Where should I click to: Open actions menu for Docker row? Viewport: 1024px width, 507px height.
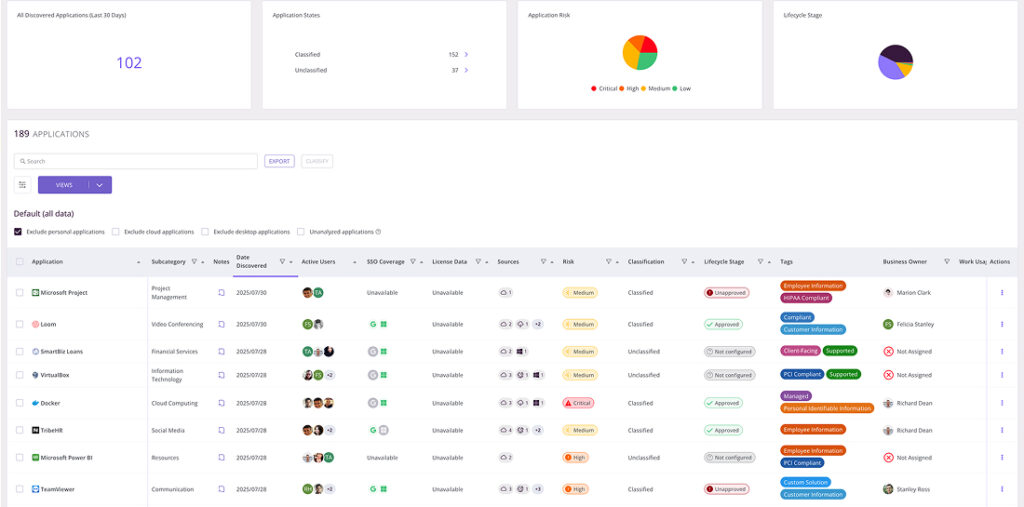(1002, 403)
